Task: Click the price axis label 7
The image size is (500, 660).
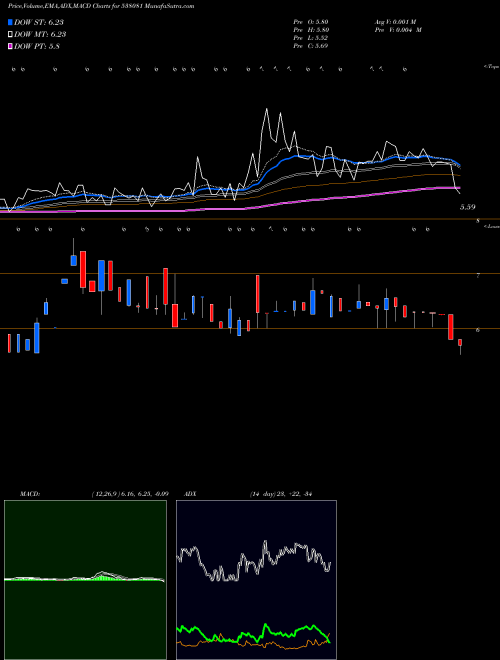Action: pos(478,275)
